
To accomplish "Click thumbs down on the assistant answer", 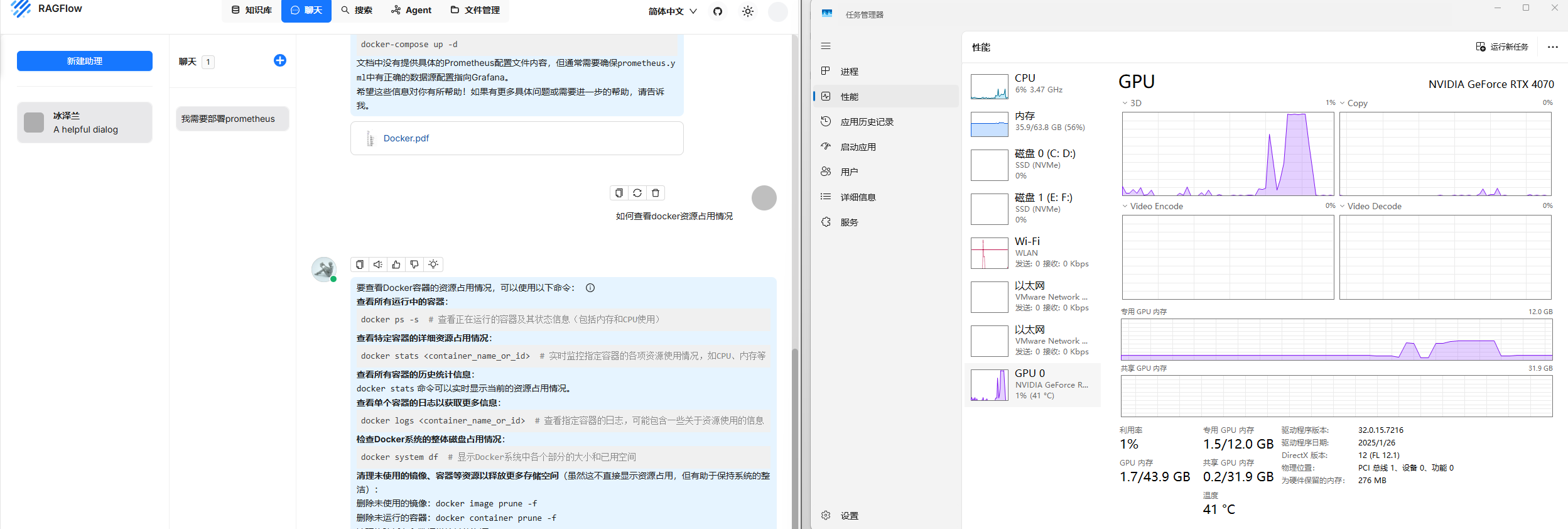I will coord(414,264).
